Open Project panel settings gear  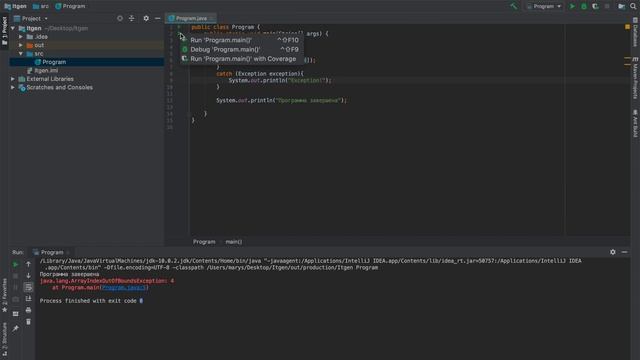click(146, 18)
